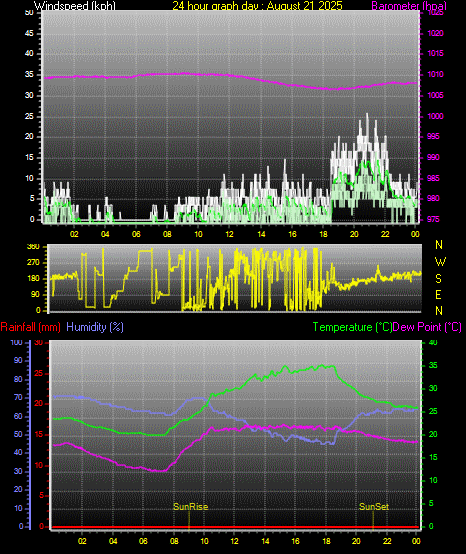The width and height of the screenshot is (466, 554).
Task: Click the 70 humidity axis value
Action: 18,397
